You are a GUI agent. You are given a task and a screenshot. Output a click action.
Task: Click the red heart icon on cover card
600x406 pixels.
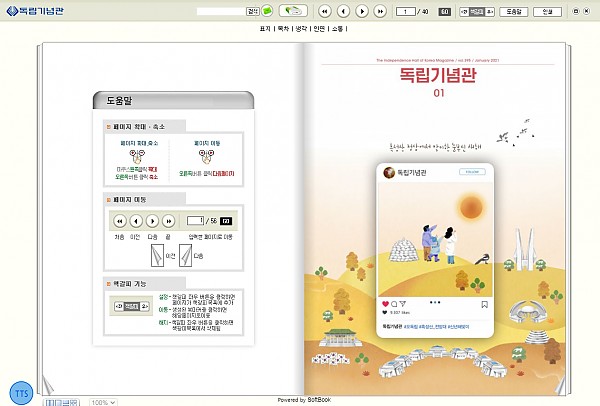[385, 304]
